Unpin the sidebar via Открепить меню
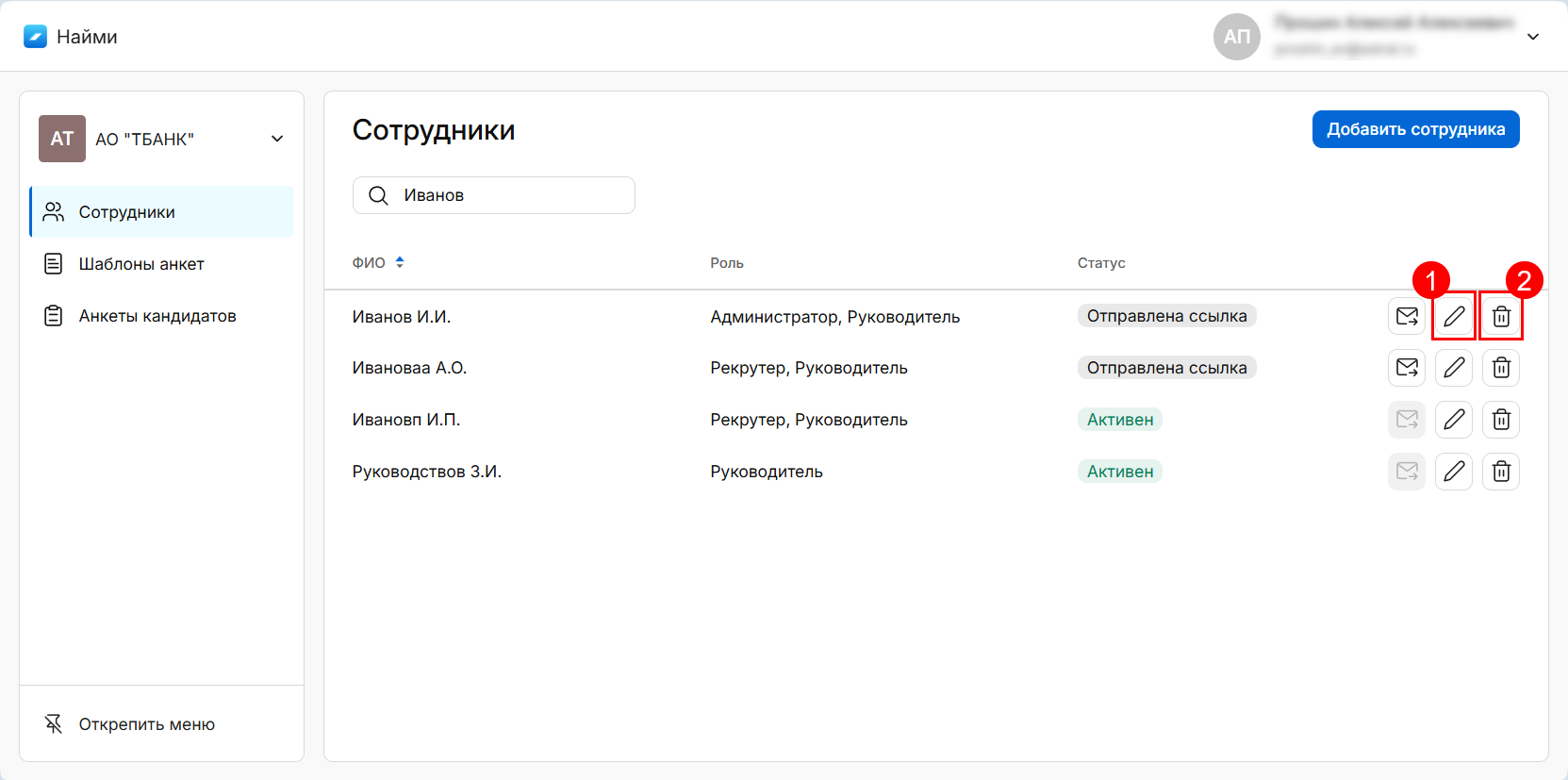This screenshot has width=1568, height=780. coord(146,724)
